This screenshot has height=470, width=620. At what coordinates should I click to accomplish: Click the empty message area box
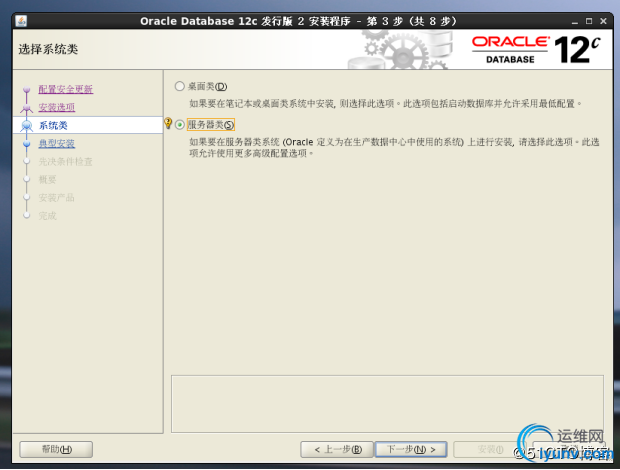coord(387,404)
